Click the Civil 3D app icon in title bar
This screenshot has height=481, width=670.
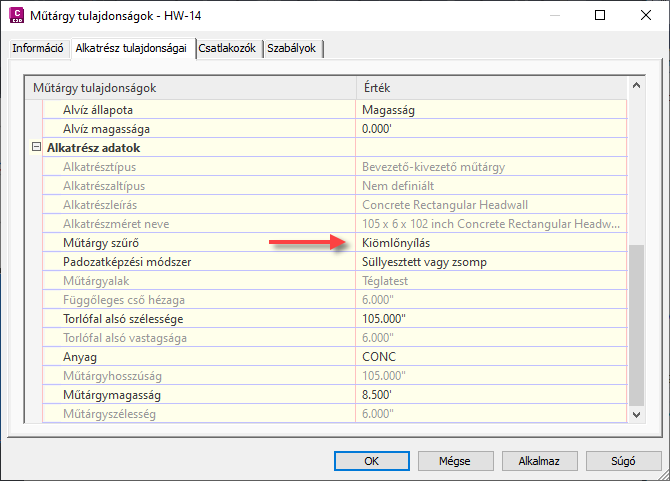click(16, 15)
